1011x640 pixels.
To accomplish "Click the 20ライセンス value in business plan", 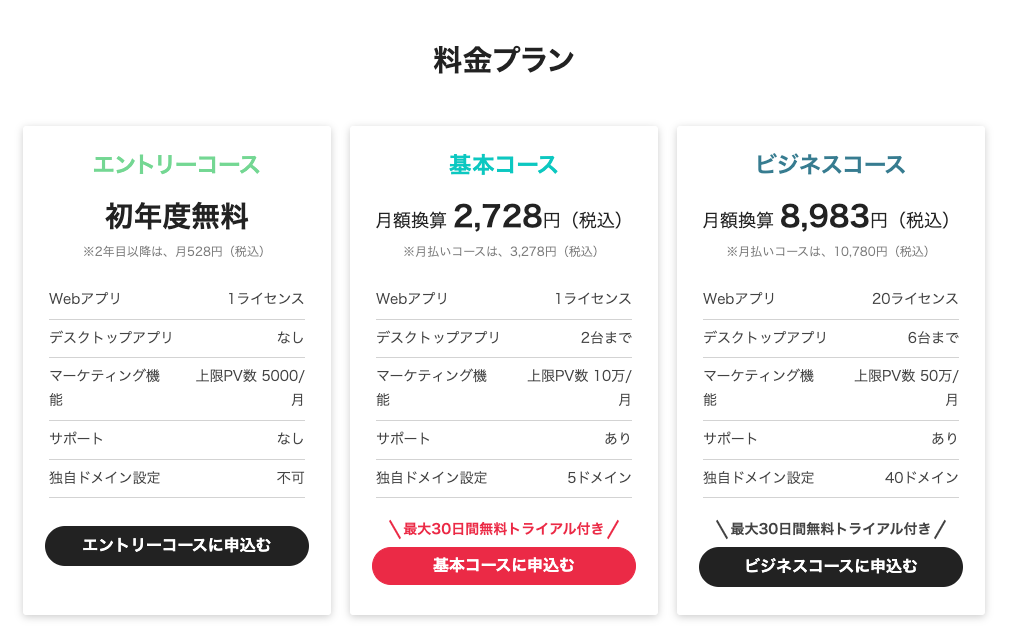I will pos(915,298).
